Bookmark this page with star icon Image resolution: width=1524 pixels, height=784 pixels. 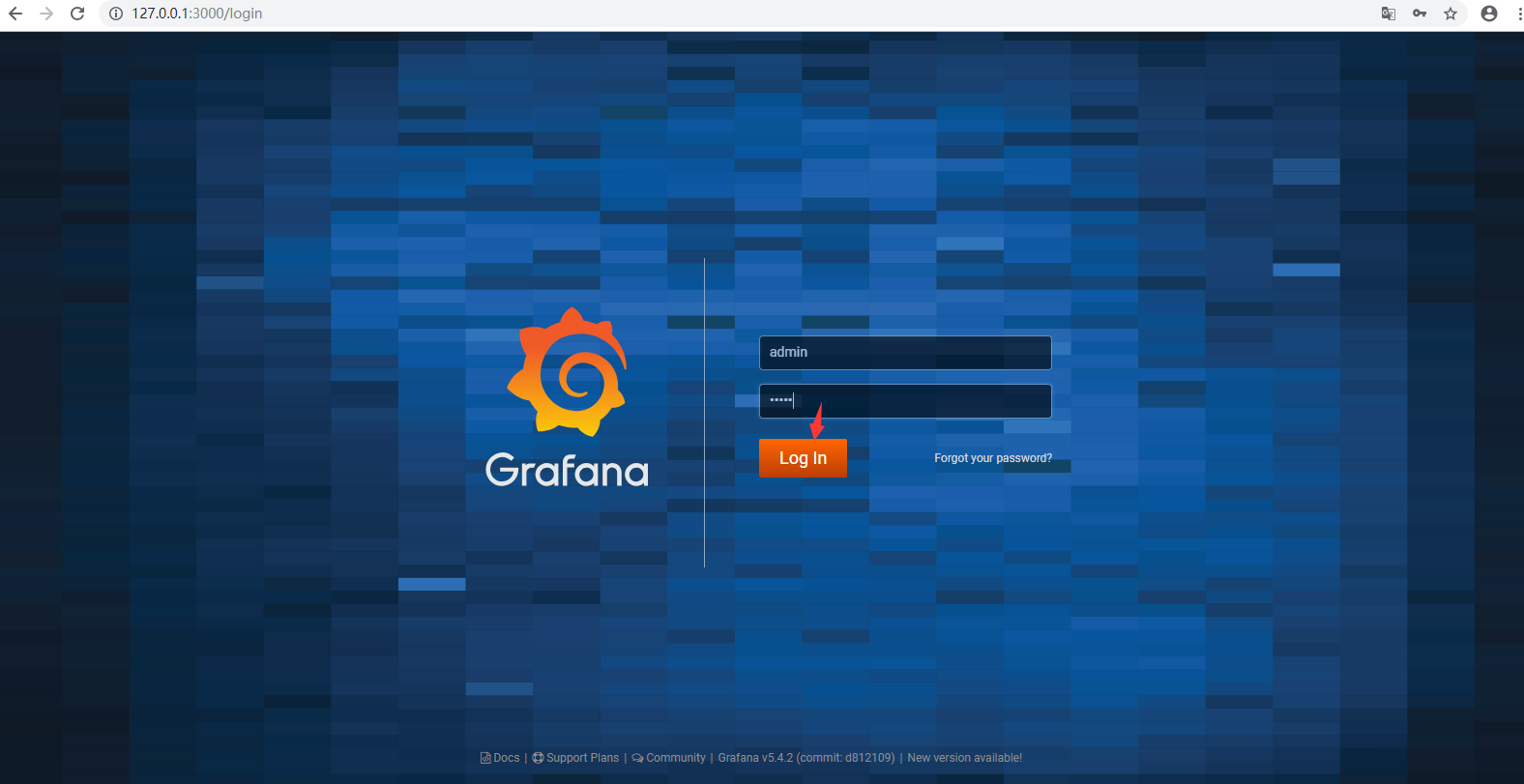1451,14
